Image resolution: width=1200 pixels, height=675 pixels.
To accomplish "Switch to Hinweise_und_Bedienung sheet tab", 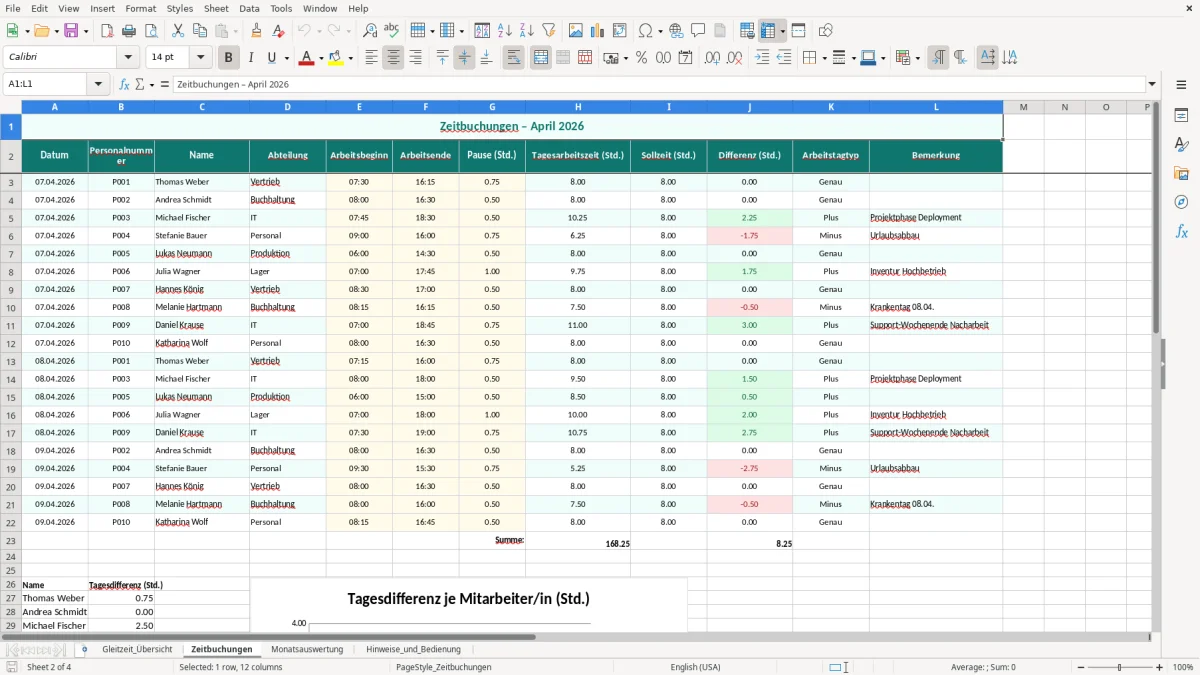I will pyautogui.click(x=413, y=649).
